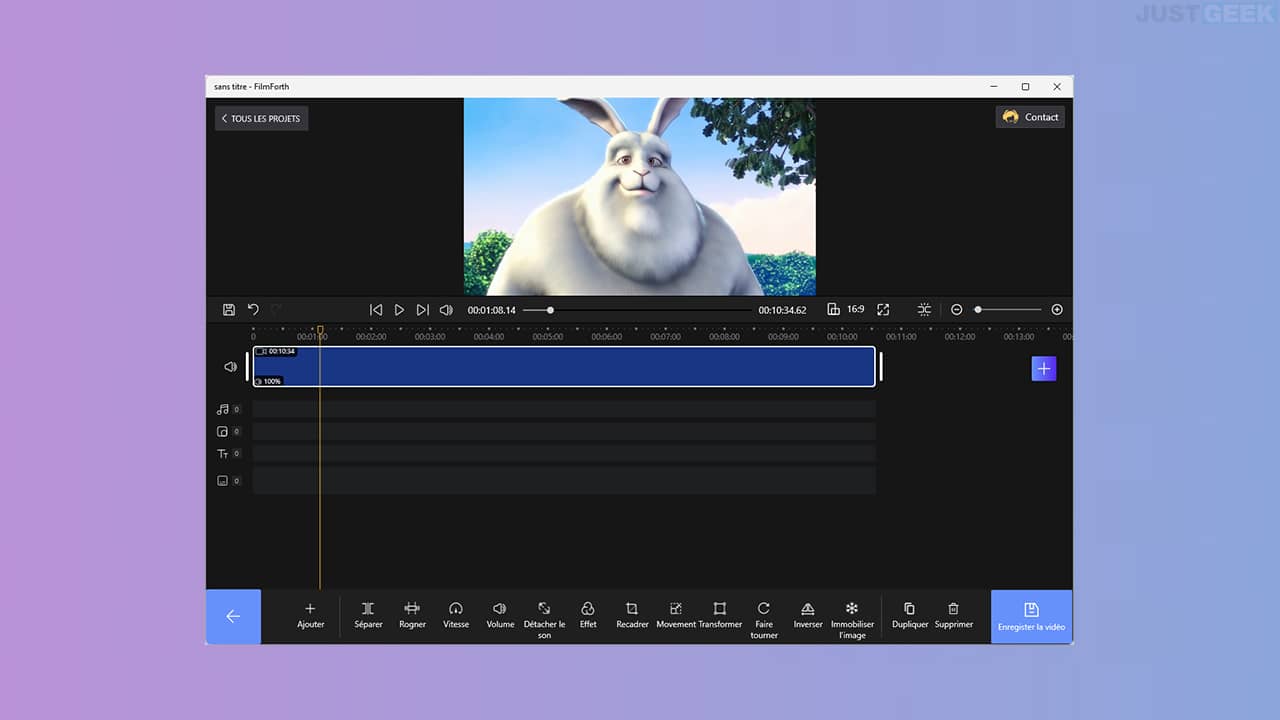Return to Tous les projets
Viewport: 1280px width, 720px height.
click(x=261, y=118)
